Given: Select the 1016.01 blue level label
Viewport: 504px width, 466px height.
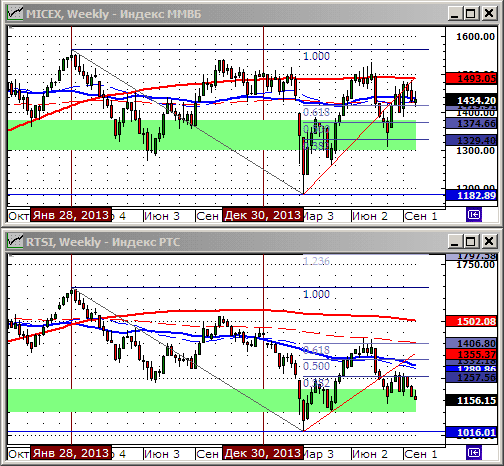Looking at the screenshot, I should click(x=471, y=432).
